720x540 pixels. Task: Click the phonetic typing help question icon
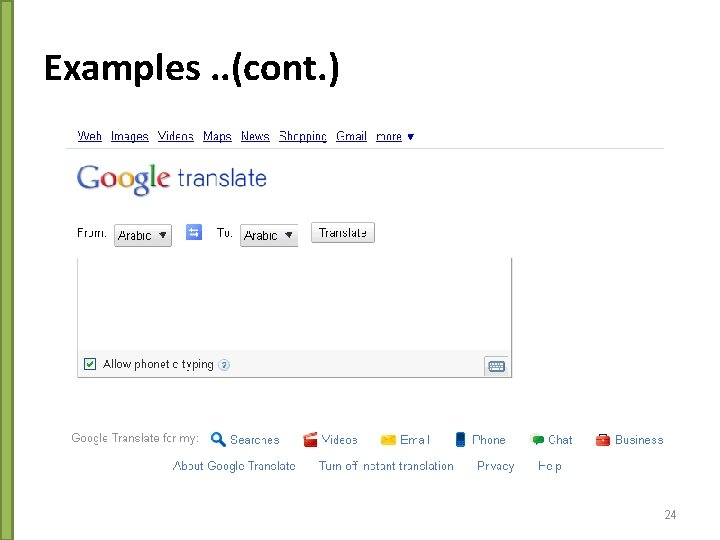pyautogui.click(x=224, y=365)
